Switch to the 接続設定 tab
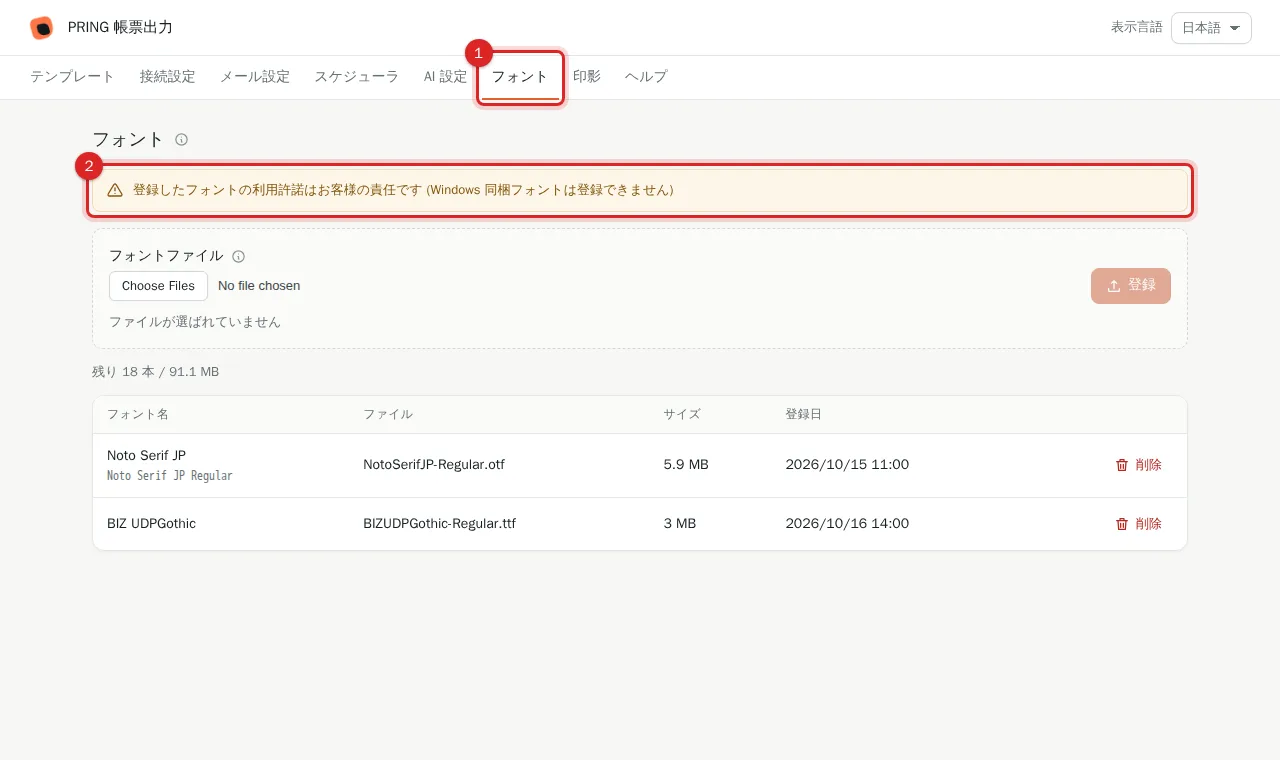Screen dimensions: 1280x760 coord(167,77)
